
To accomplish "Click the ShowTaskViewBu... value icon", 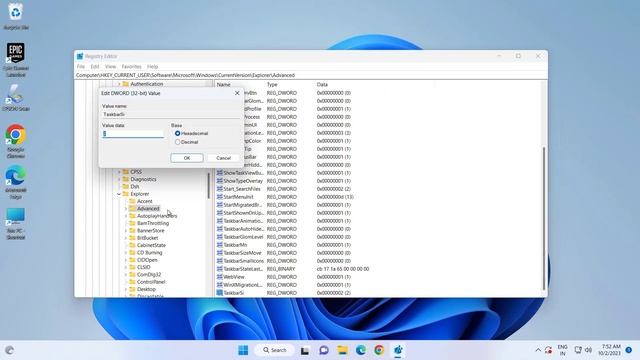I will [220, 173].
